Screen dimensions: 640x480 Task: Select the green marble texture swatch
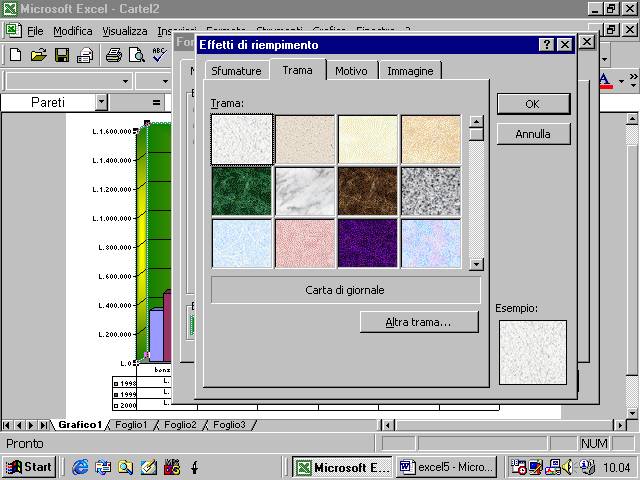coord(241,191)
